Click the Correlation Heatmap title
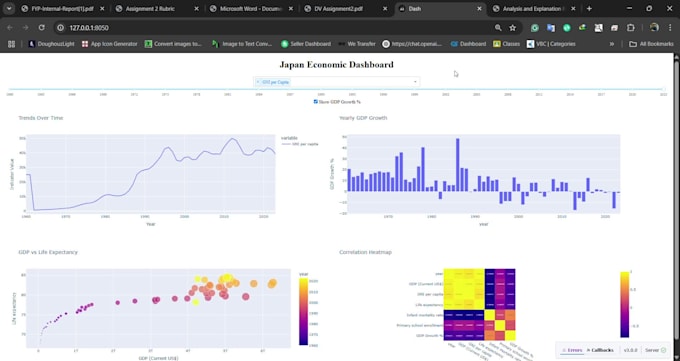This screenshot has height=361, width=680. (x=365, y=252)
